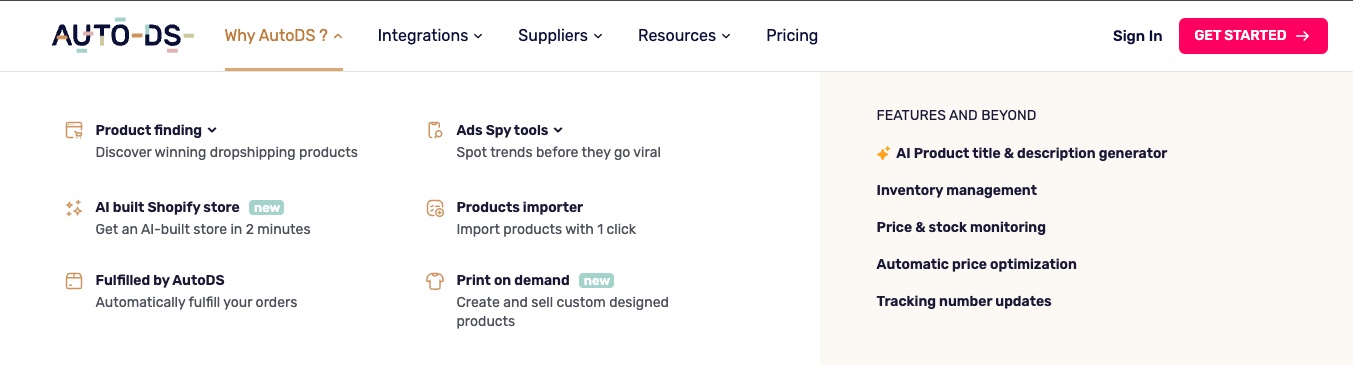Open the Resources dropdown menu
Screen dimensions: 1353x365
[684, 36]
